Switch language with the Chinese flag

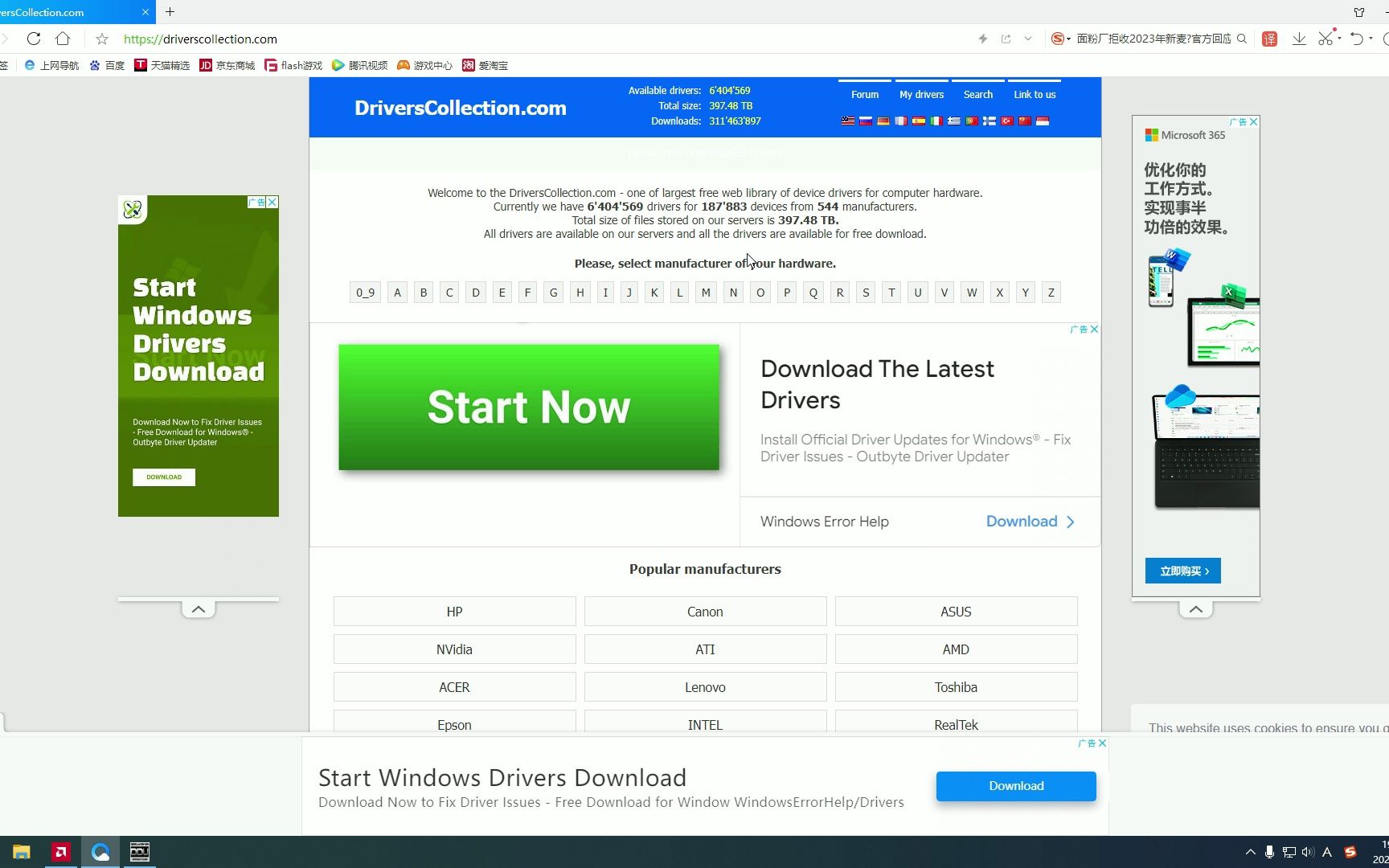tap(1025, 121)
